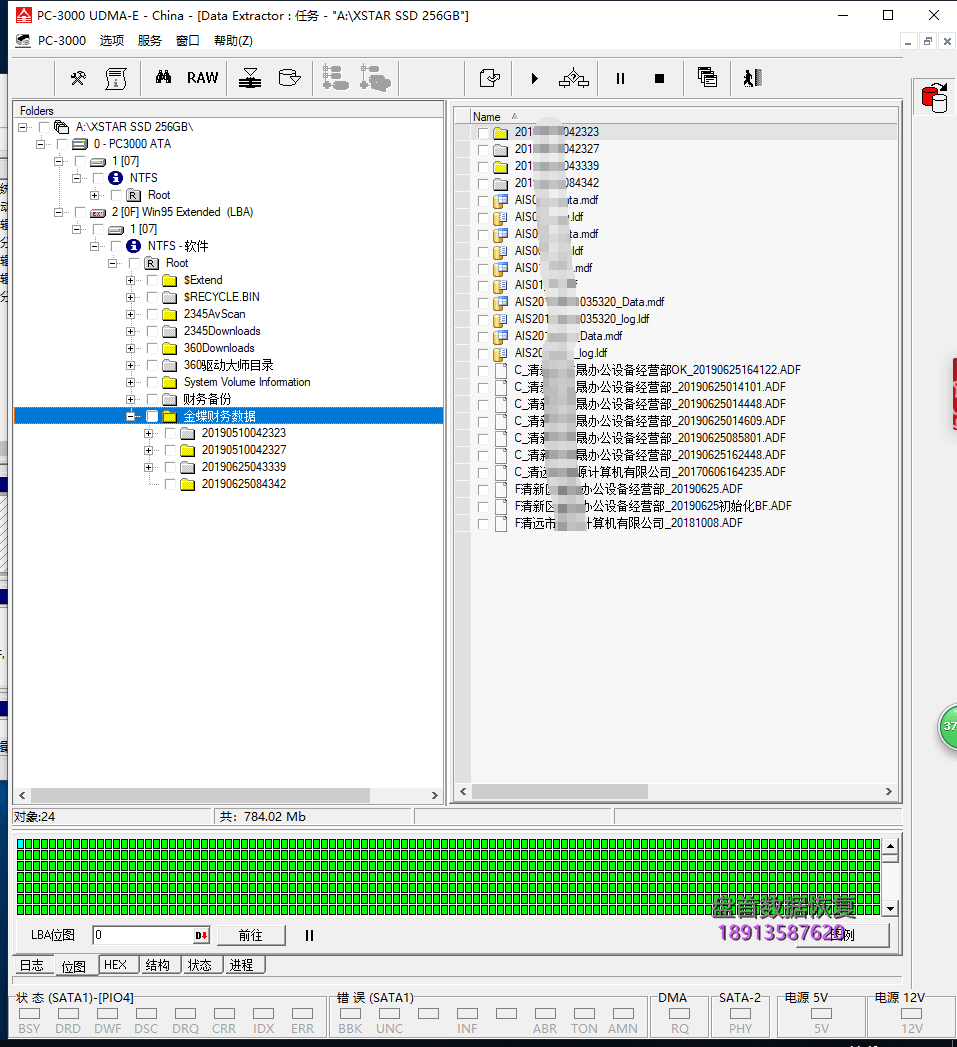This screenshot has width=957, height=1047.
Task: Open the 选项 menu
Action: pyautogui.click(x=112, y=41)
